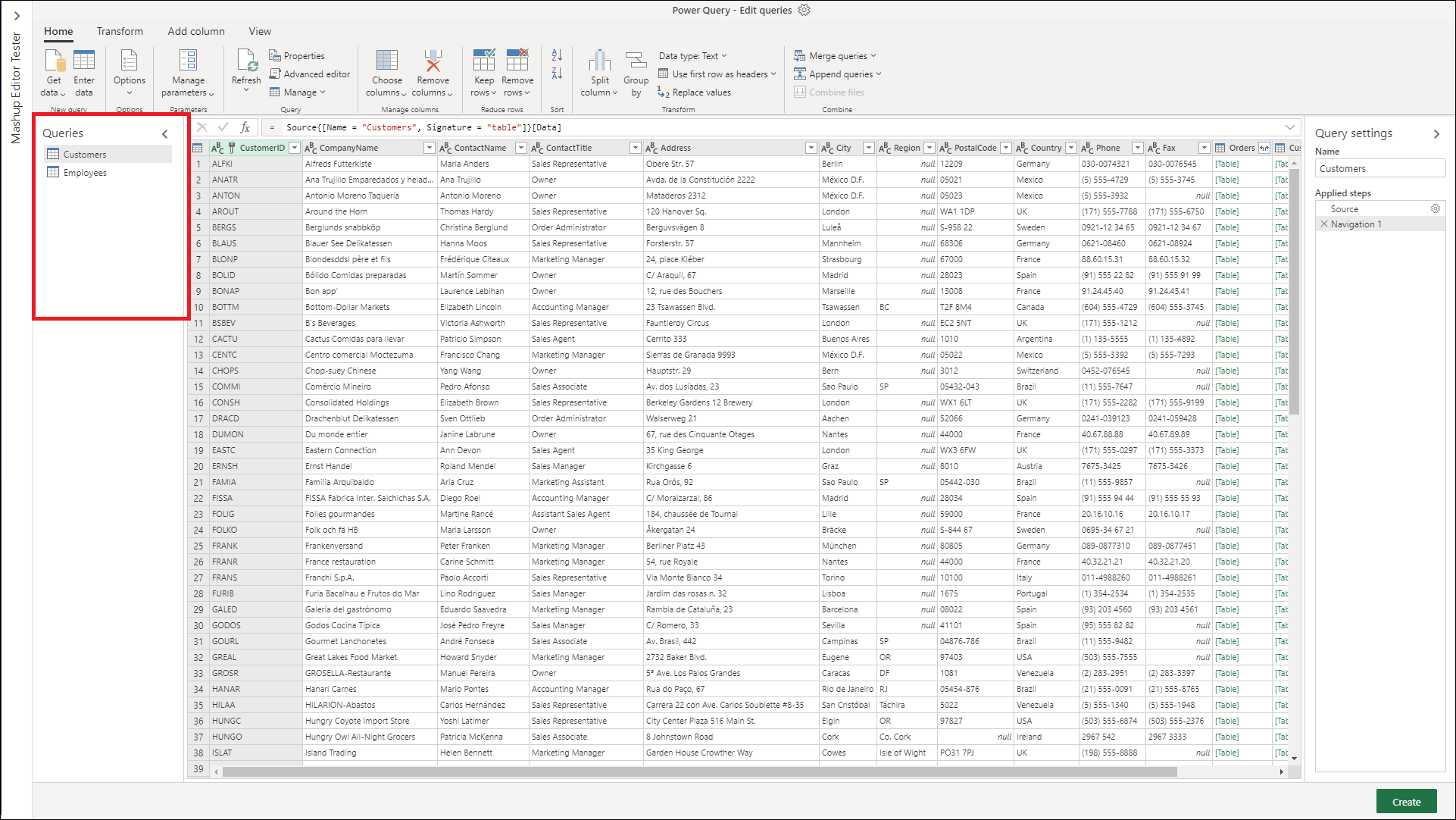Viewport: 1456px width, 820px height.
Task: Click the Group by icon
Action: [x=636, y=72]
